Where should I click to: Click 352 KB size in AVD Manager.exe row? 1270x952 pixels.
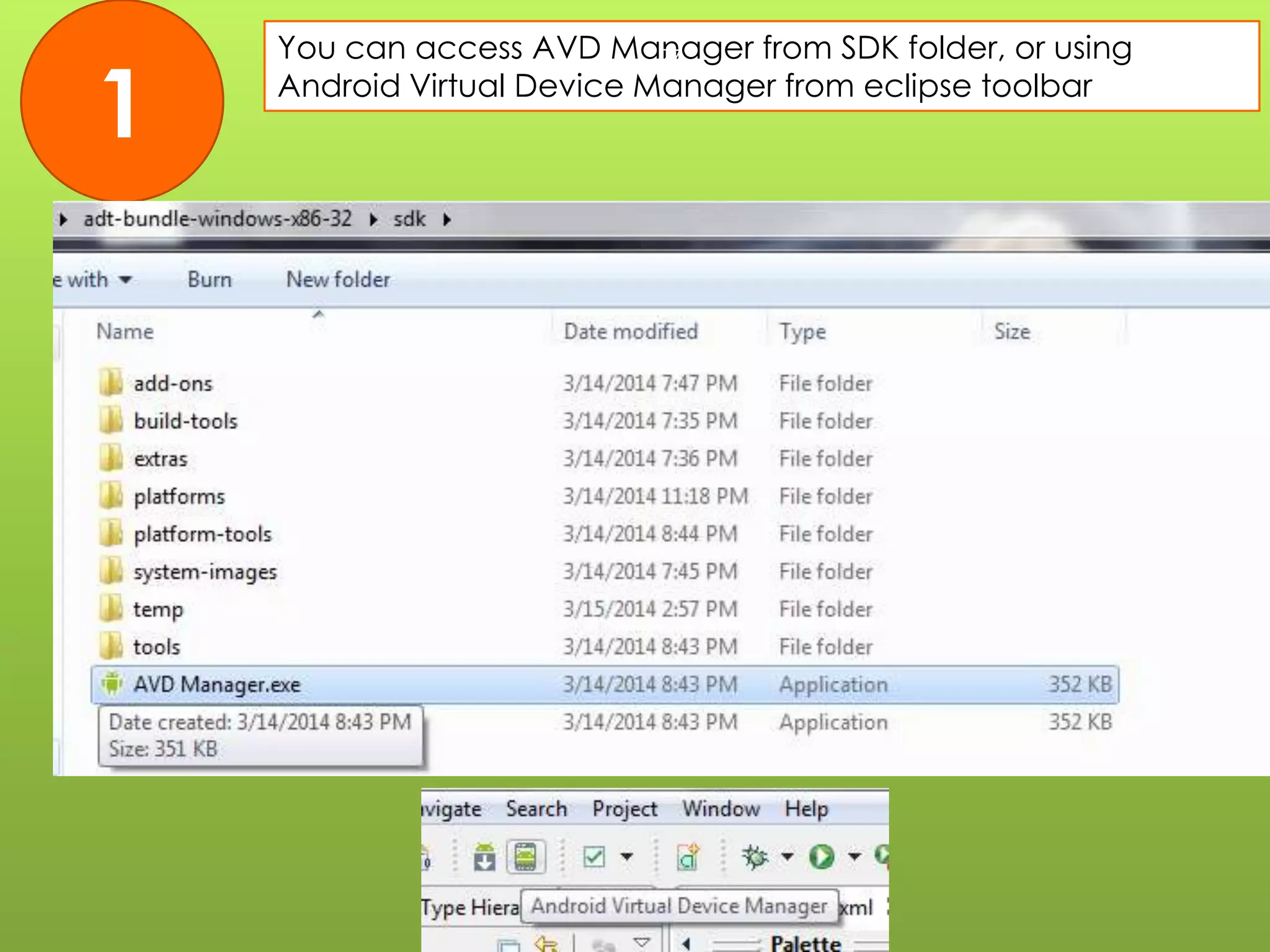click(1080, 684)
